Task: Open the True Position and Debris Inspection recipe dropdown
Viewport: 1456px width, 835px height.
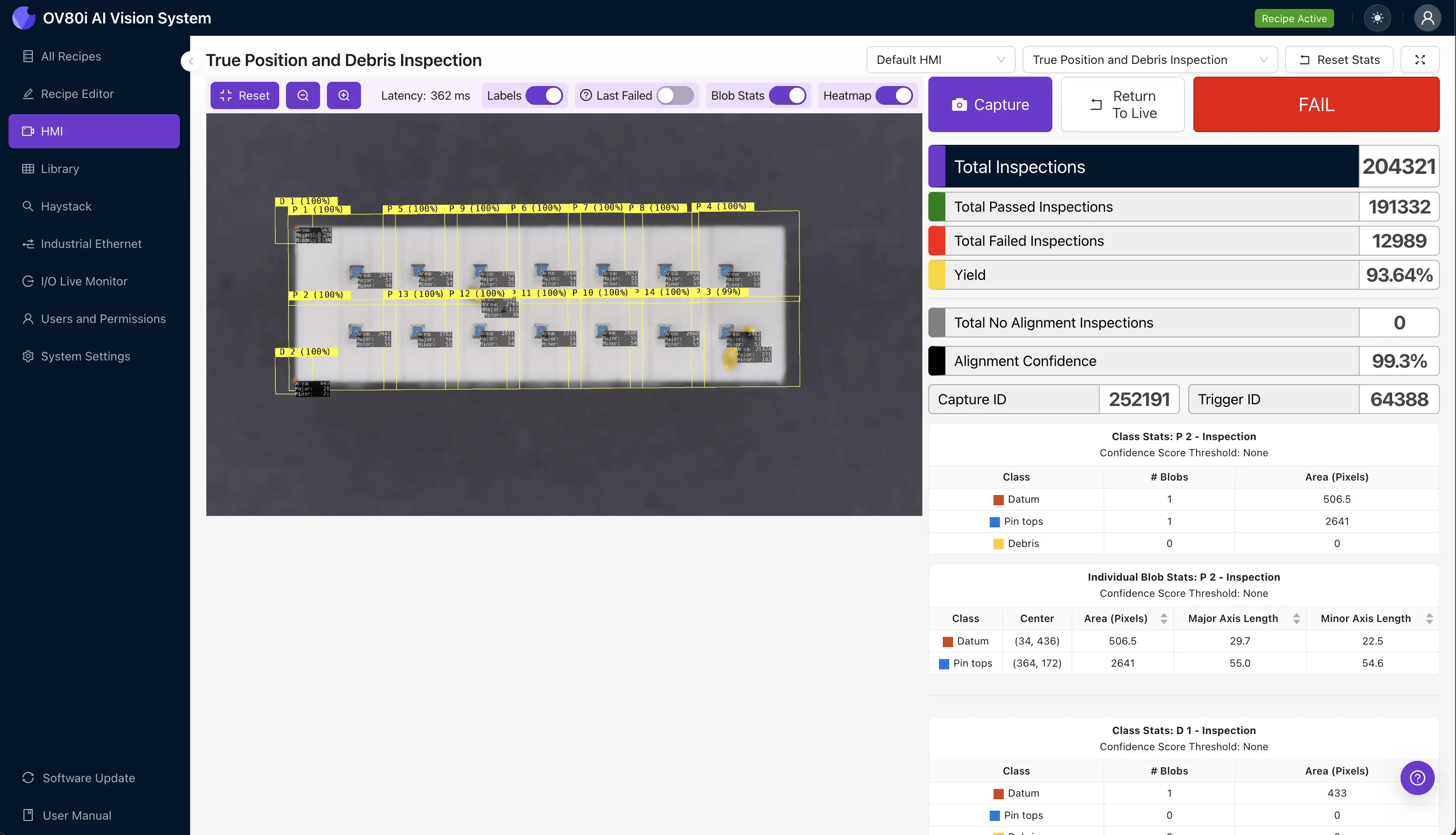Action: tap(1150, 59)
